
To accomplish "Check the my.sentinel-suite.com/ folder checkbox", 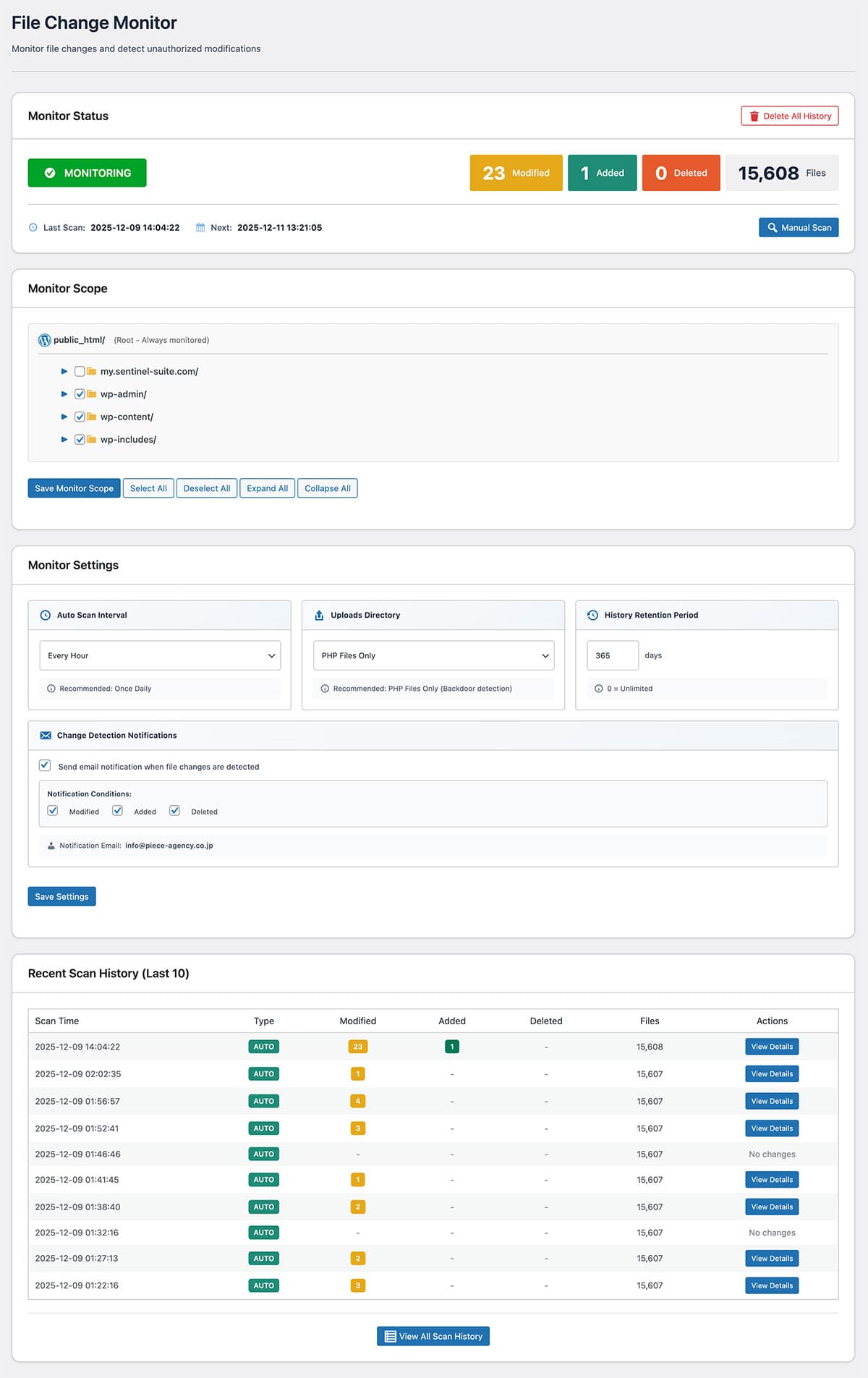I will pyautogui.click(x=80, y=372).
